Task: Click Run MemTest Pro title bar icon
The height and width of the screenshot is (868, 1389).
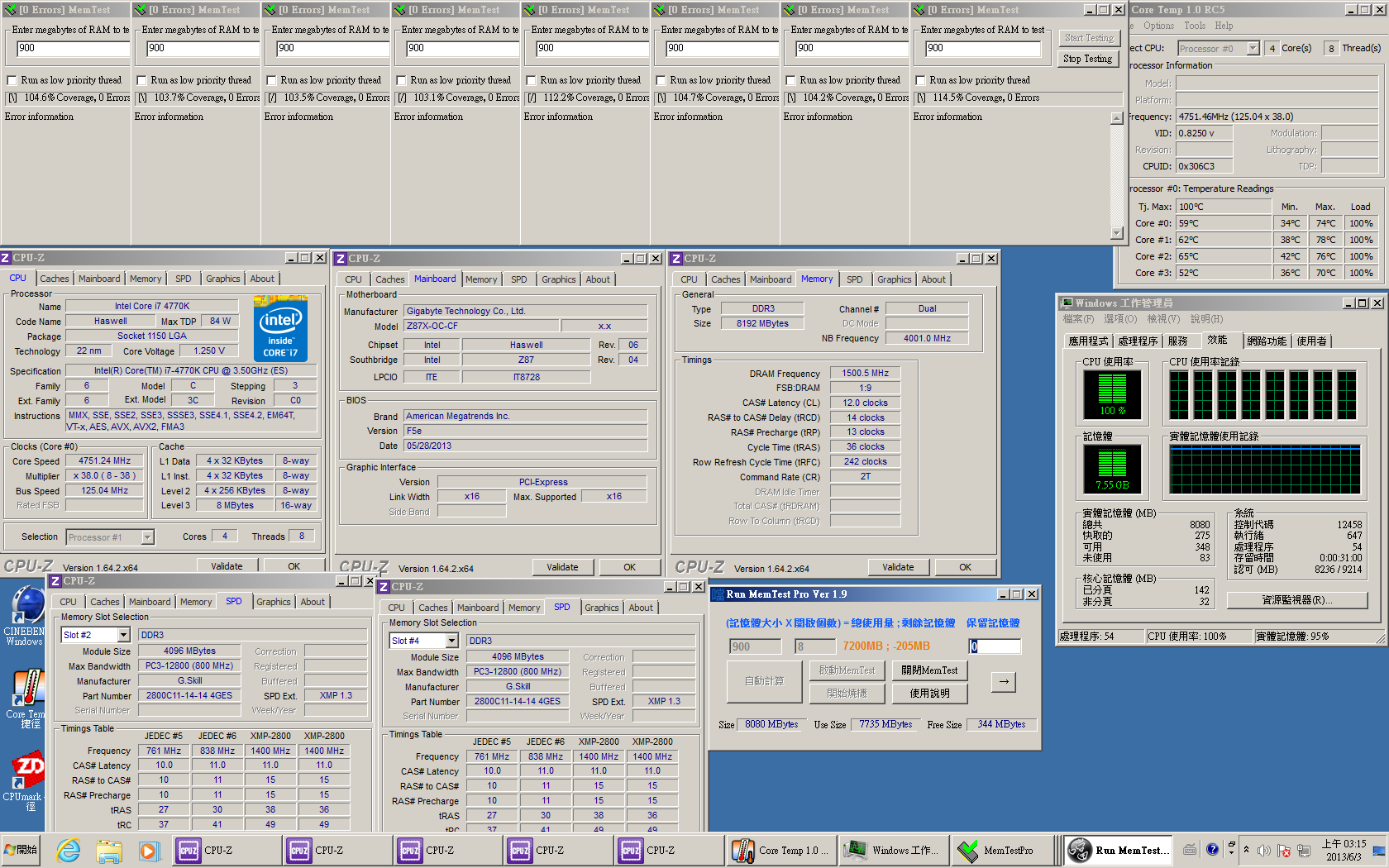Action: point(718,594)
